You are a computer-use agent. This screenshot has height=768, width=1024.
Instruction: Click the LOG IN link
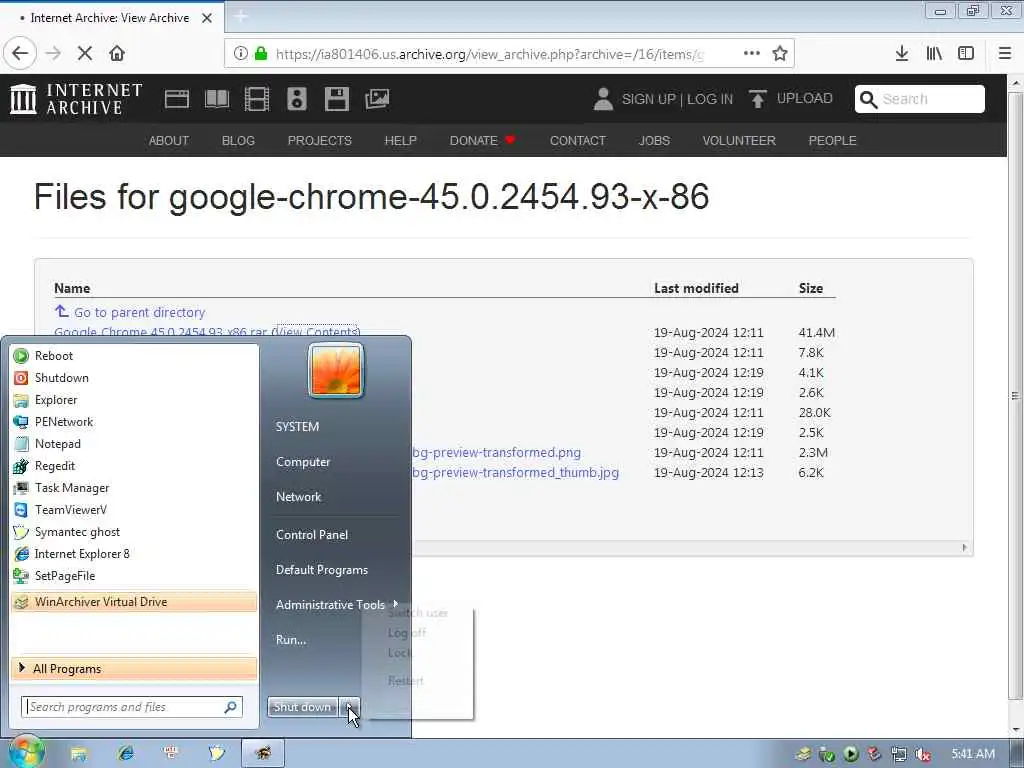coord(710,99)
